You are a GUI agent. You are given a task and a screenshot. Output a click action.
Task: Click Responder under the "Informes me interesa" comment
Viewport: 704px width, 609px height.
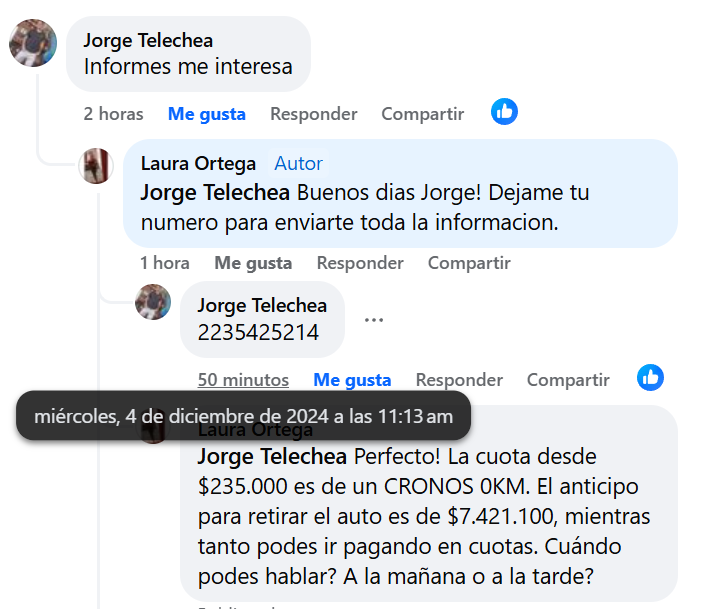click(313, 114)
